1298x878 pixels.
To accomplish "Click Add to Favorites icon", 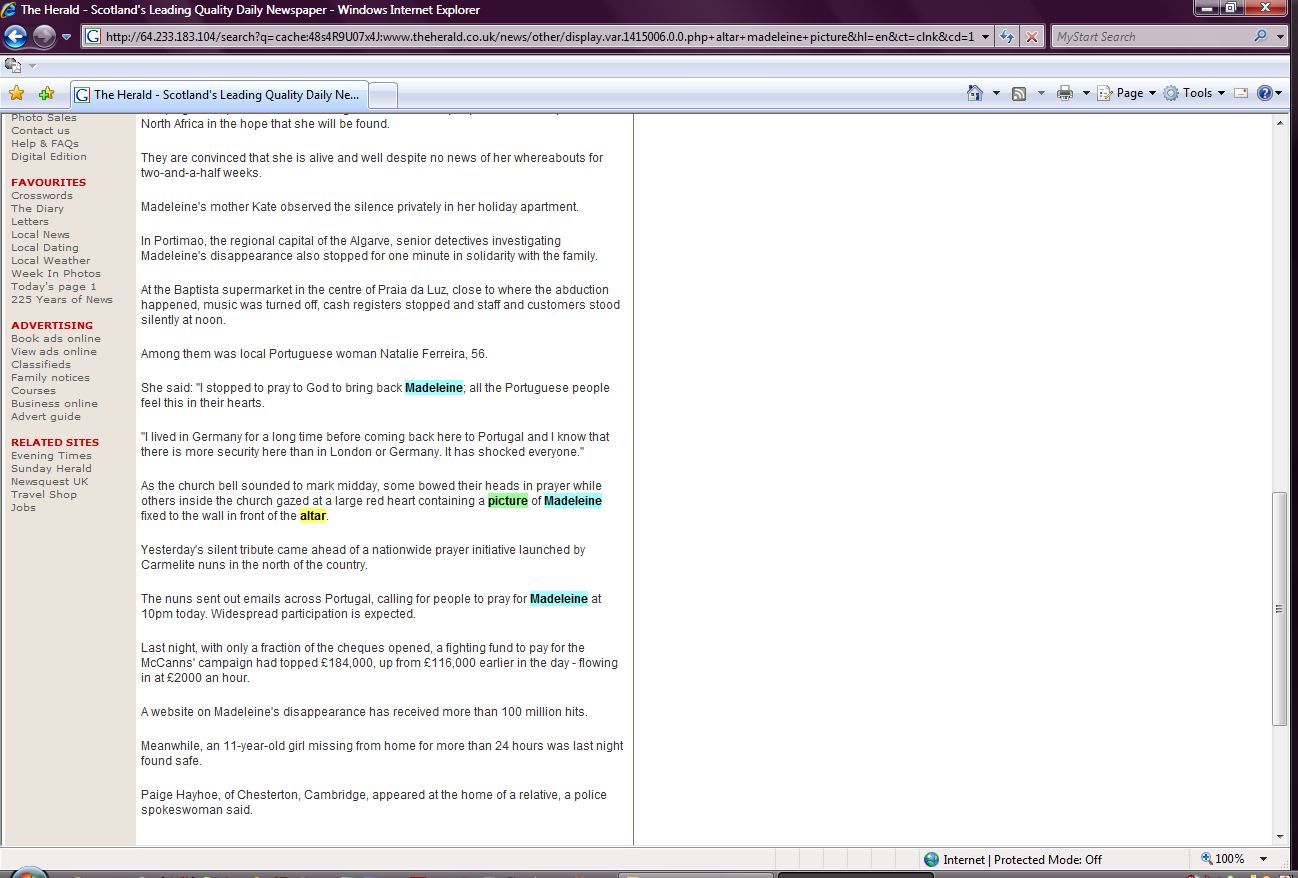I will pos(46,94).
